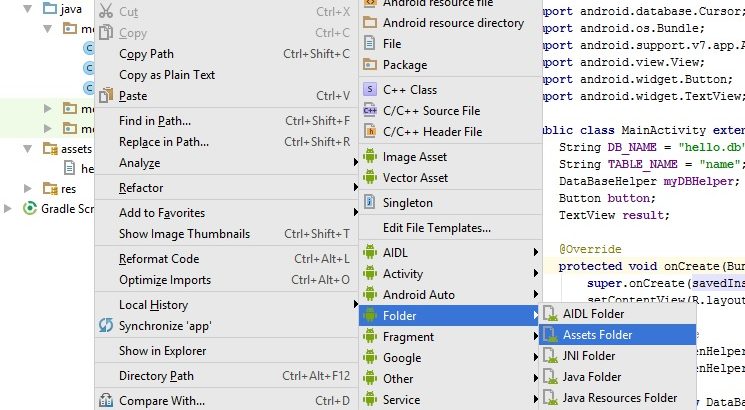
Task: Click the Android icon beside Vector Asset
Action: pyautogui.click(x=371, y=178)
